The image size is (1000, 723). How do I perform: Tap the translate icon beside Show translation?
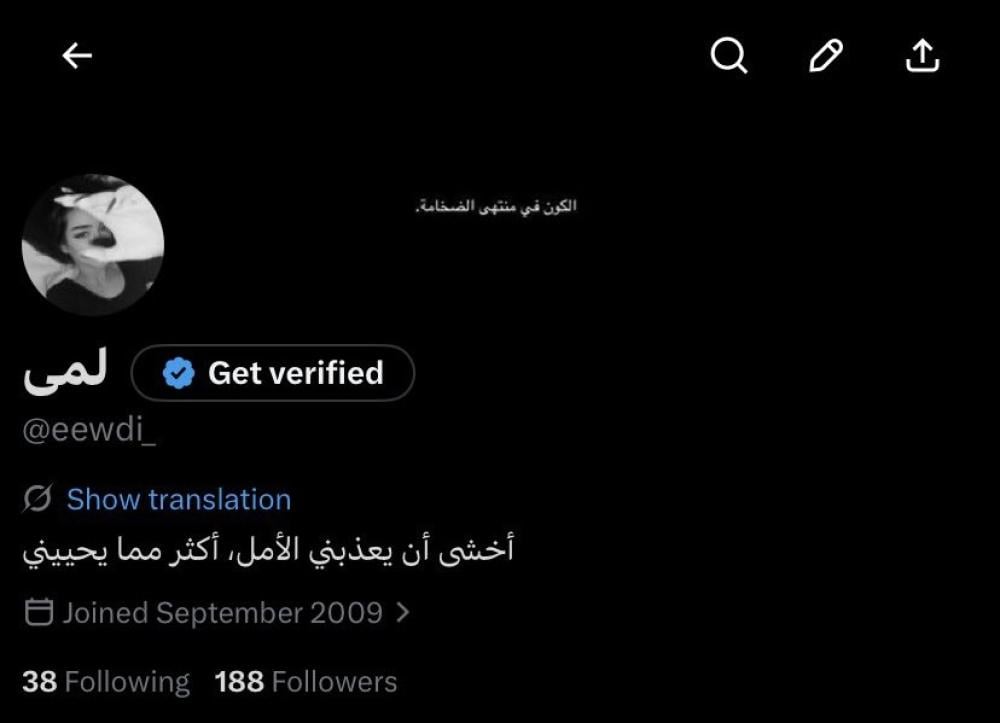point(38,499)
